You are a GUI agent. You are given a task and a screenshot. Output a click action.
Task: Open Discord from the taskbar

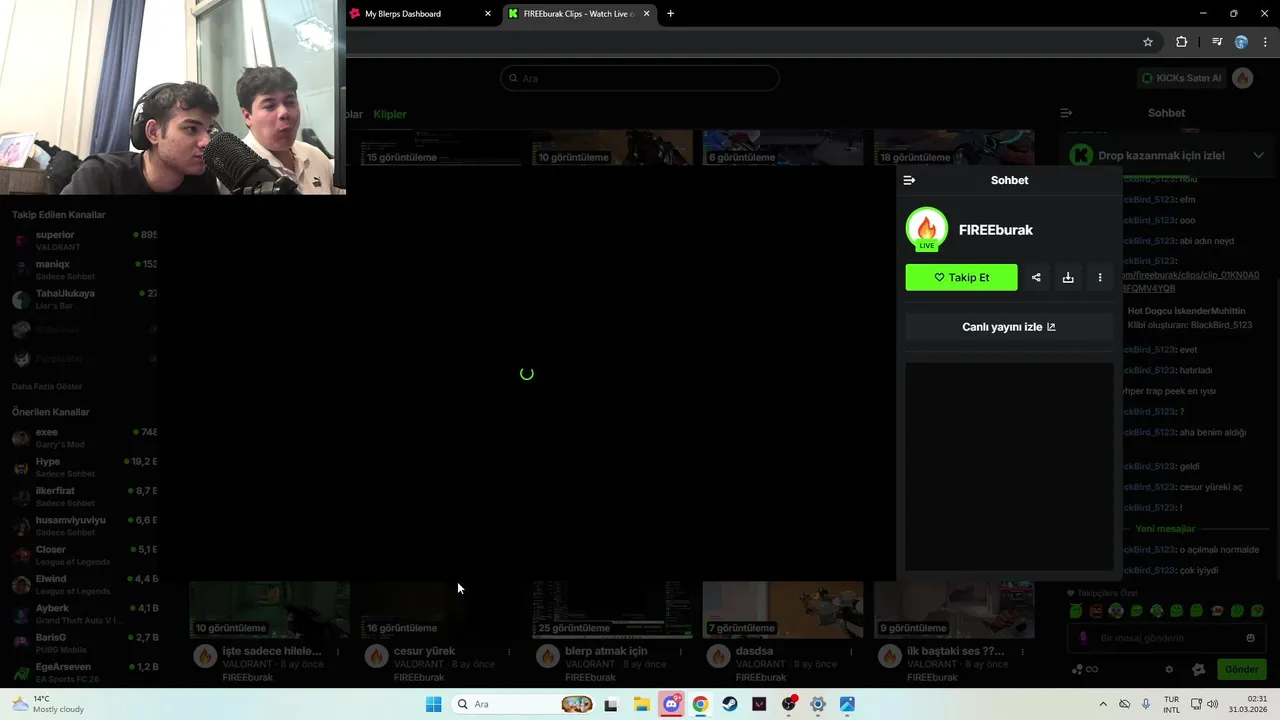tap(671, 704)
